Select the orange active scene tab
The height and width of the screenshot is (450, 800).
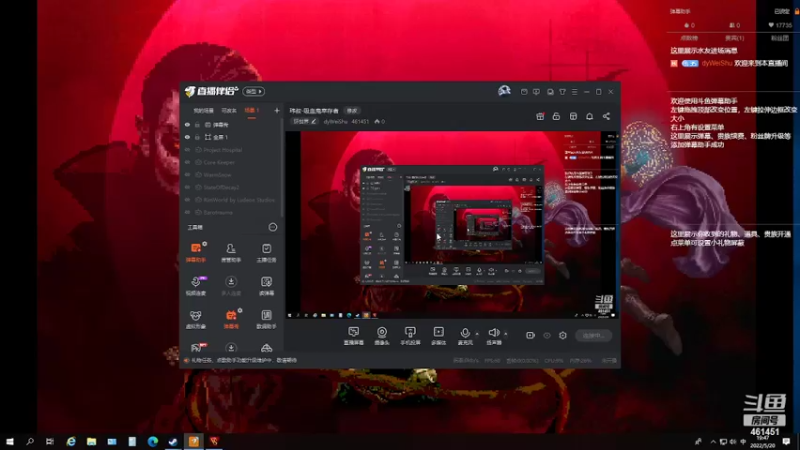pos(252,111)
